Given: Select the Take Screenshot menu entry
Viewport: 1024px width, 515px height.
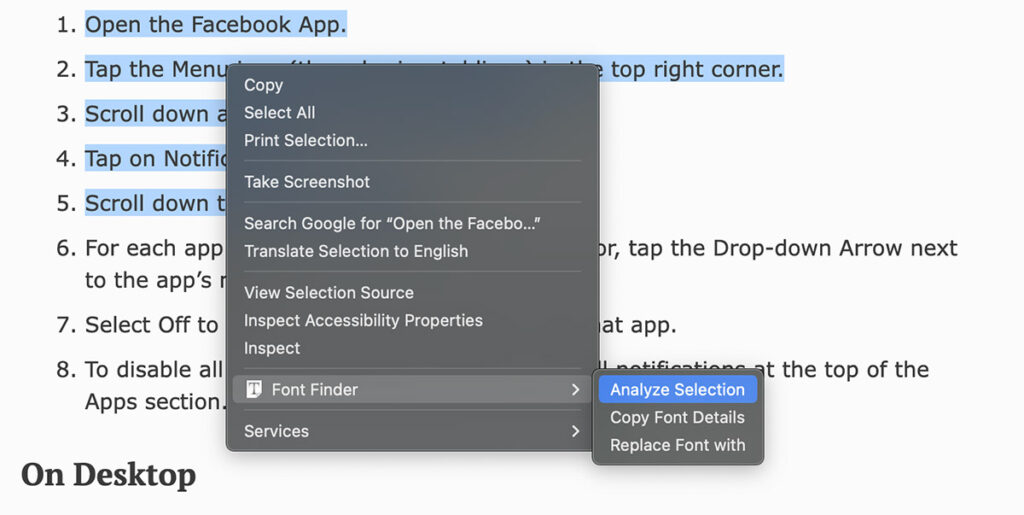Looking at the screenshot, I should (x=306, y=182).
